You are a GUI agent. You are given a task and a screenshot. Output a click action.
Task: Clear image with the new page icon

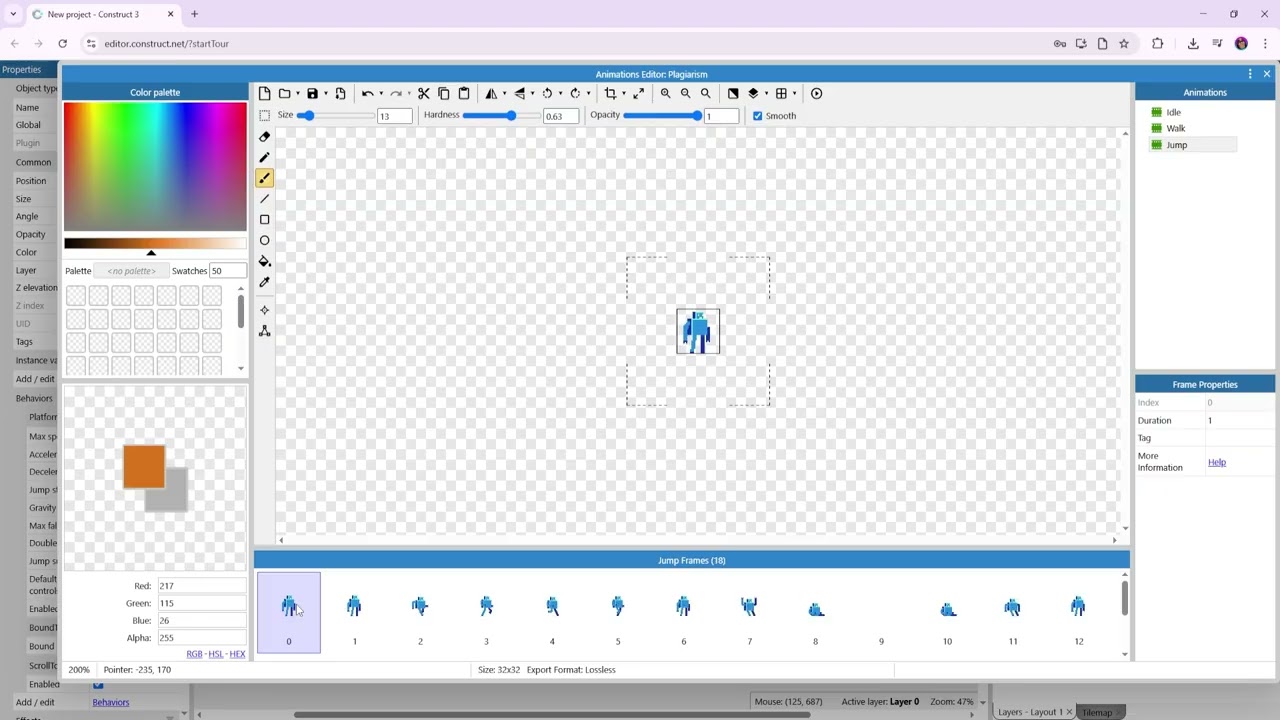pos(264,93)
